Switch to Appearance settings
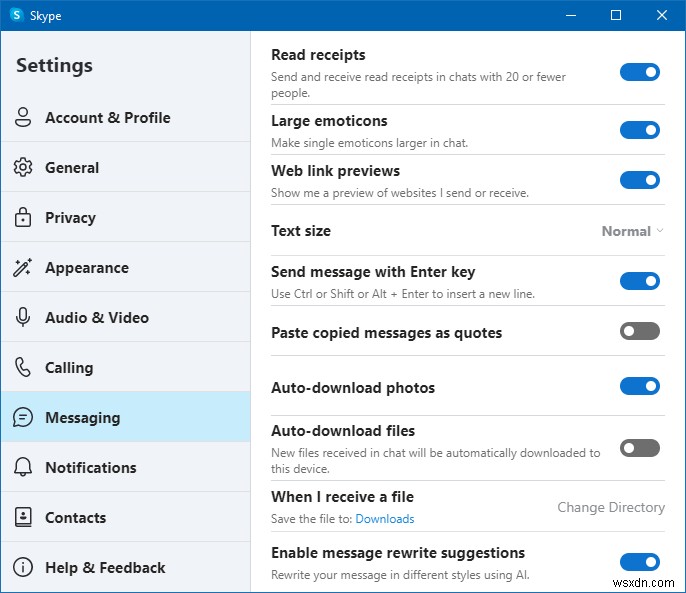Viewport: 686px width, 593px height. point(126,267)
